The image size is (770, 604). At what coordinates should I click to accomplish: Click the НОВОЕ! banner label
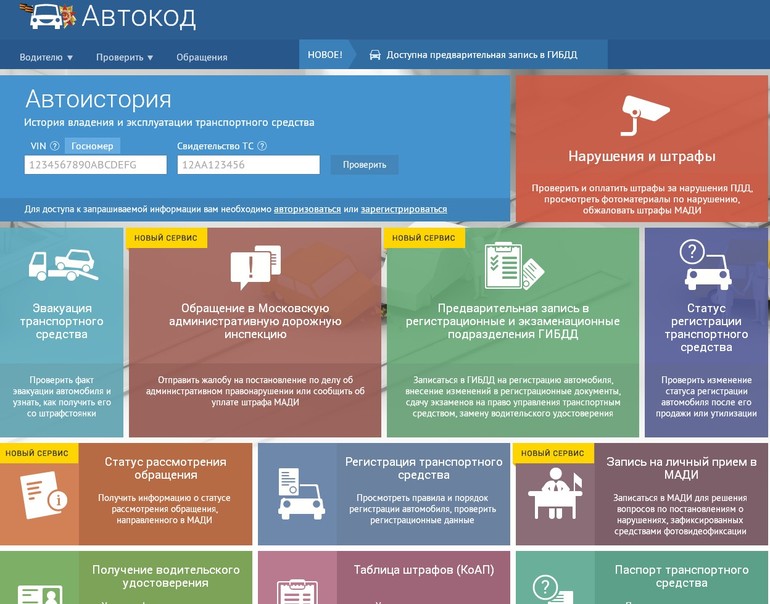(325, 55)
